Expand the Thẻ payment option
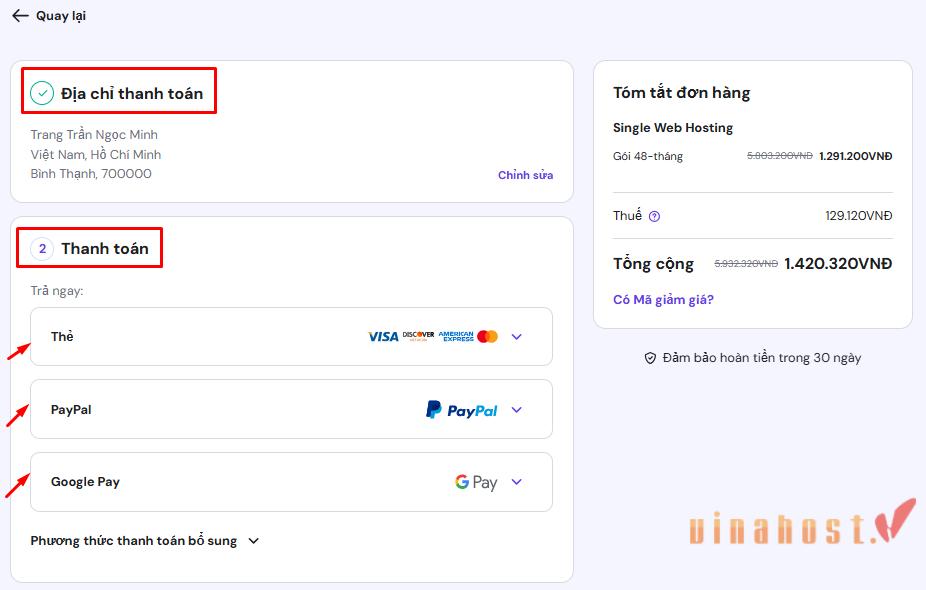The image size is (926, 590). point(516,336)
